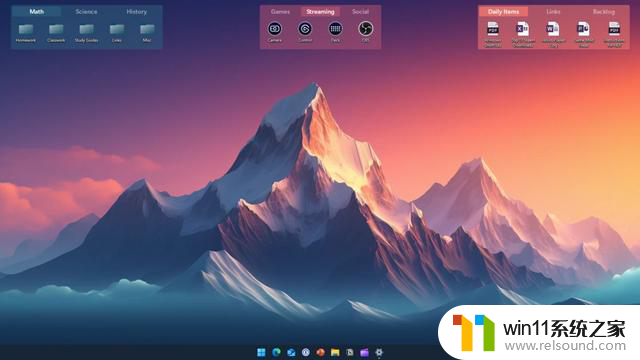Switch to the Backlog tab

[604, 11]
